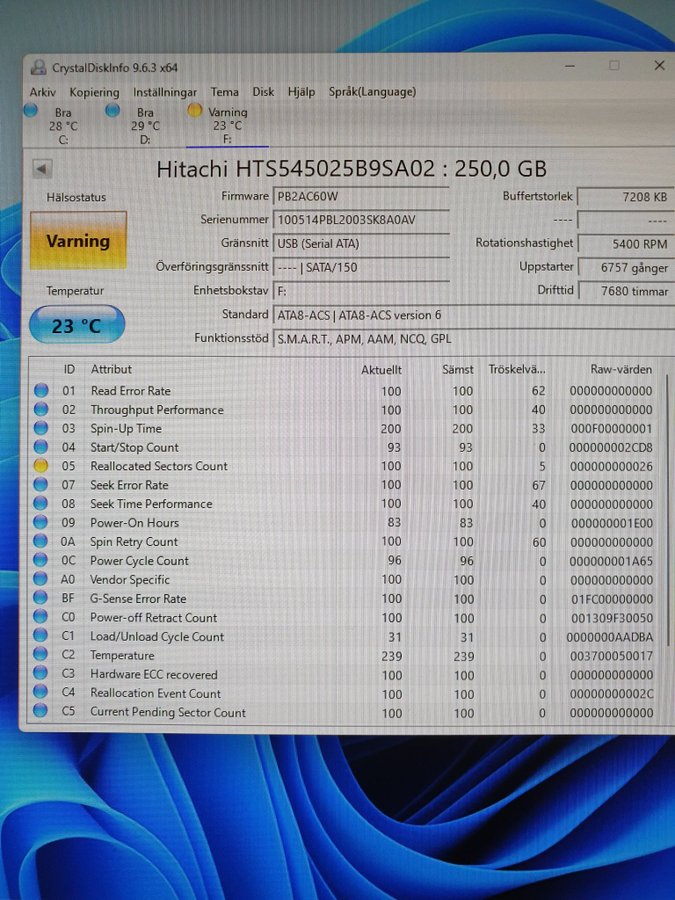This screenshot has width=675, height=900.
Task: Click the CrystalDiskInfo app icon in title bar
Action: coord(38,67)
